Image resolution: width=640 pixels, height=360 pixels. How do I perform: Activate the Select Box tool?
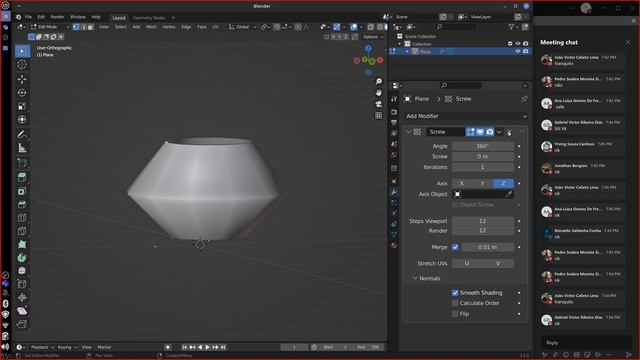tap(22, 51)
